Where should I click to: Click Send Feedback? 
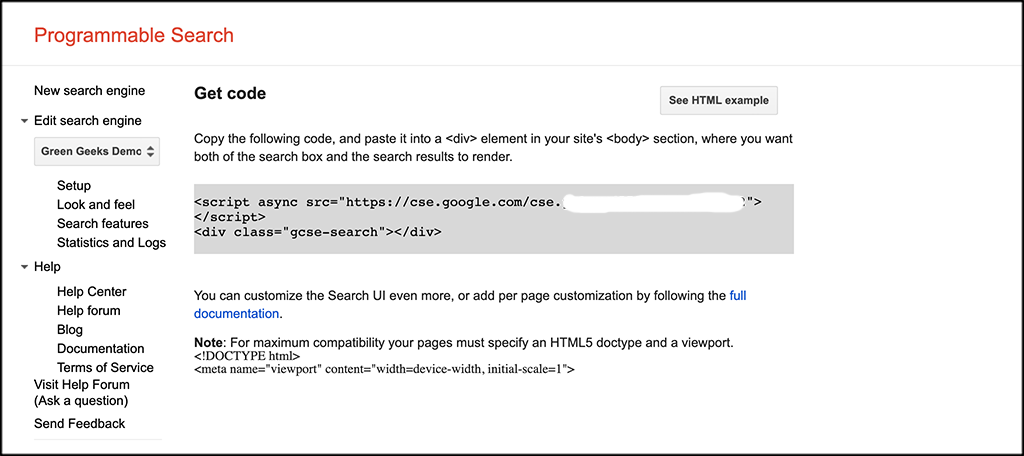pyautogui.click(x=80, y=423)
